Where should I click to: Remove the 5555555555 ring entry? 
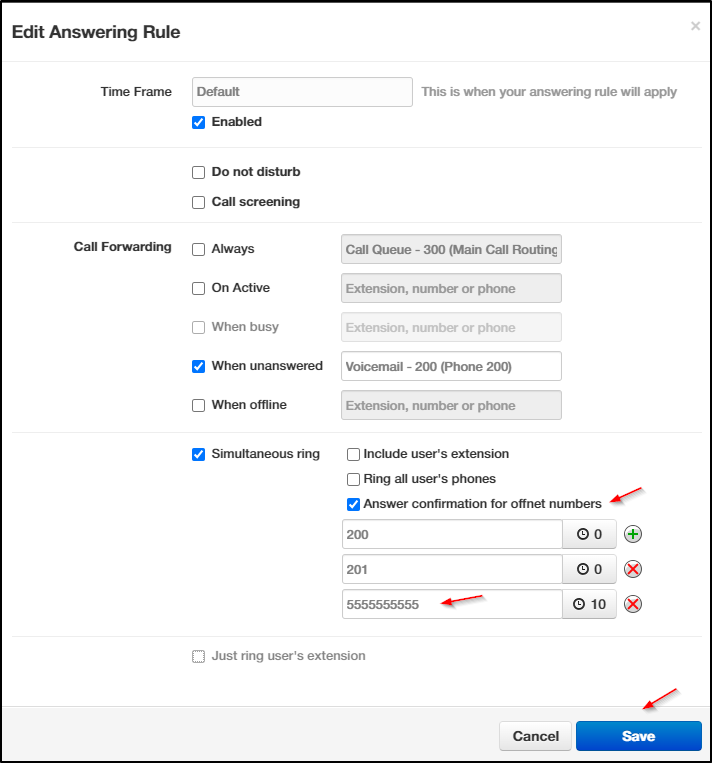[633, 604]
